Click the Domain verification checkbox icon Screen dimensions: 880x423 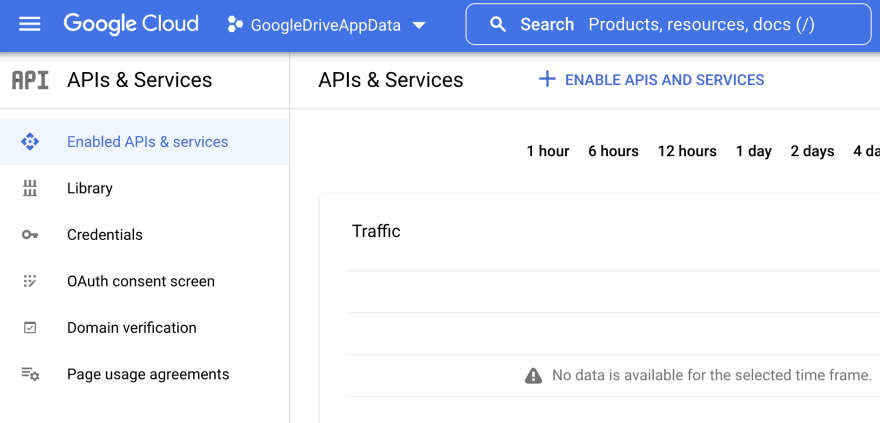click(30, 328)
